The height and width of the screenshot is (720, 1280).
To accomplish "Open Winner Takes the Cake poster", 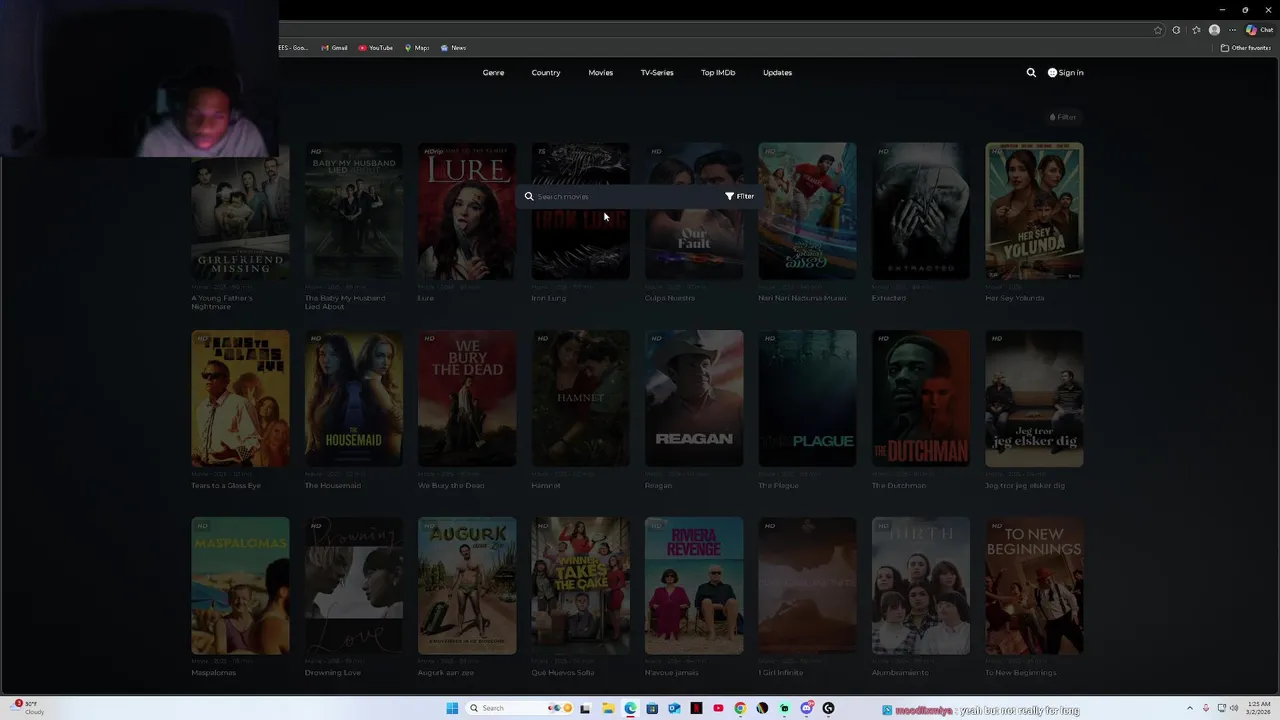I will [x=581, y=585].
